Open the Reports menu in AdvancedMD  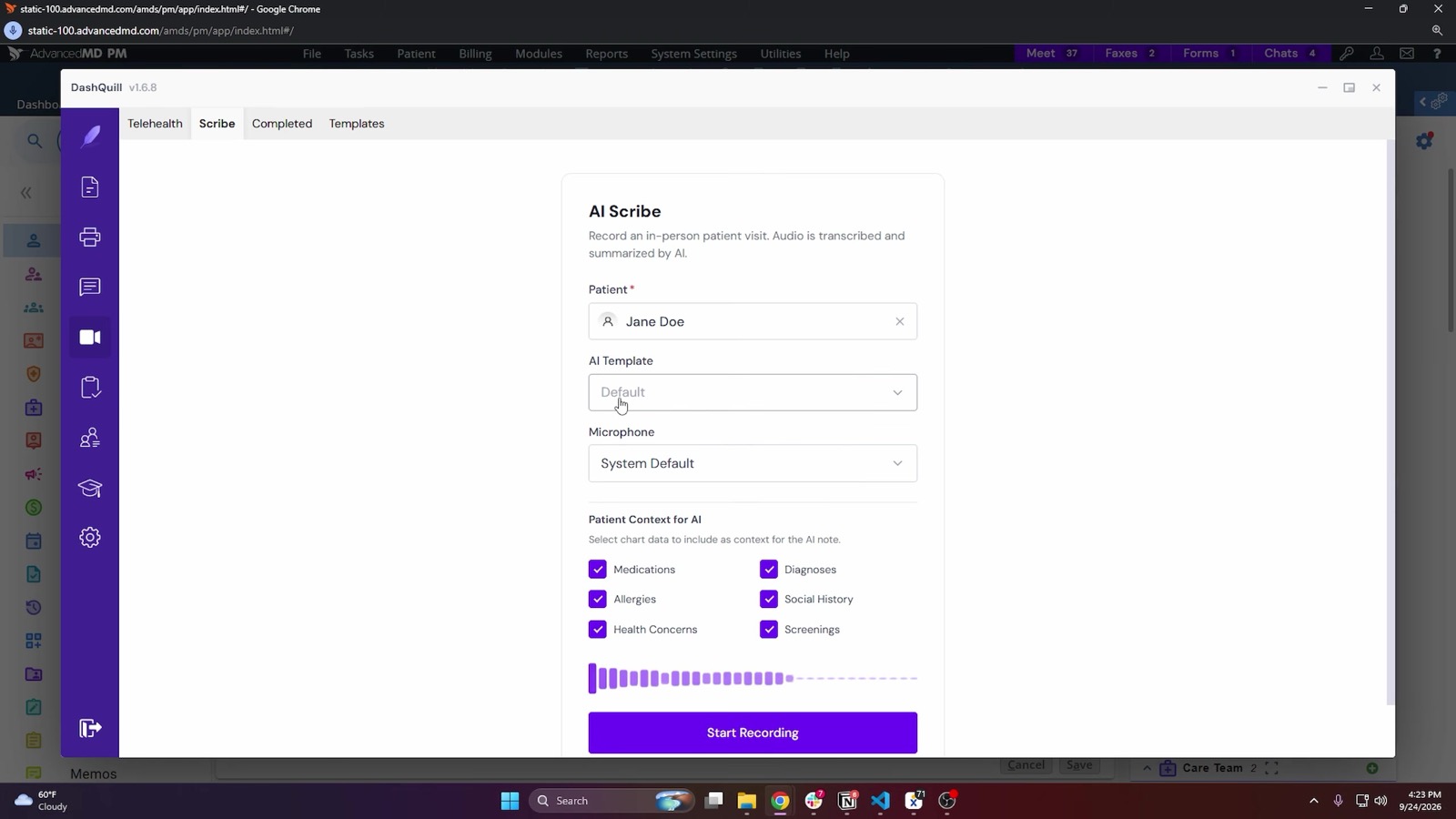coord(606,54)
